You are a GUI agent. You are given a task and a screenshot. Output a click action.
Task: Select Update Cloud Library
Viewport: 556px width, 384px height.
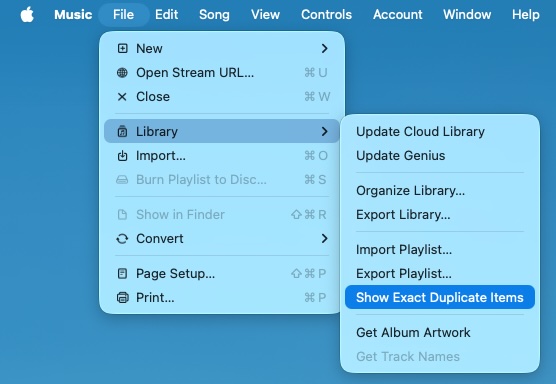tap(440, 132)
